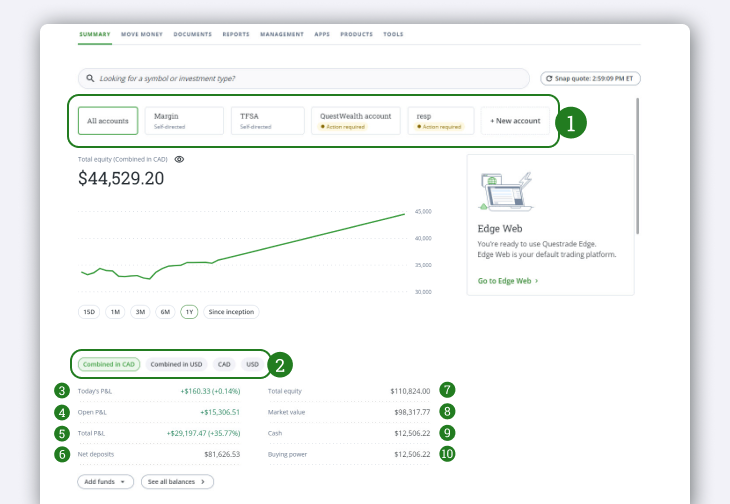Select the USD currency pill

click(252, 364)
